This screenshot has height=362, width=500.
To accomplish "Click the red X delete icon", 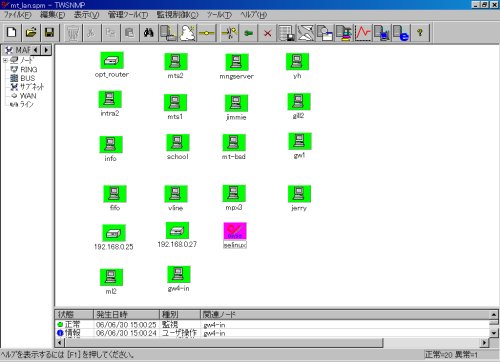I will pyautogui.click(x=267, y=33).
